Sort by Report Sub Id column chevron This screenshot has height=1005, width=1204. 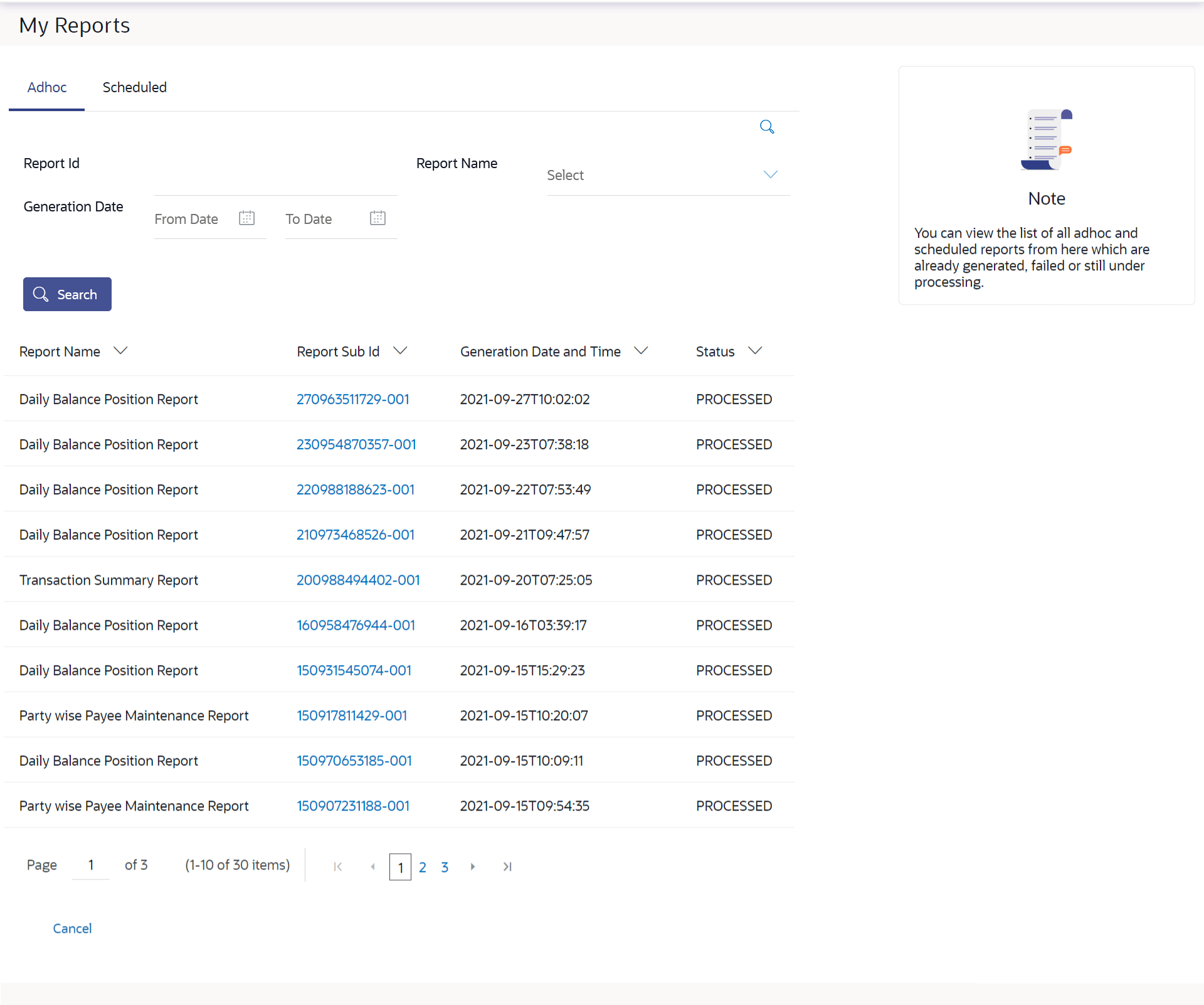point(400,351)
